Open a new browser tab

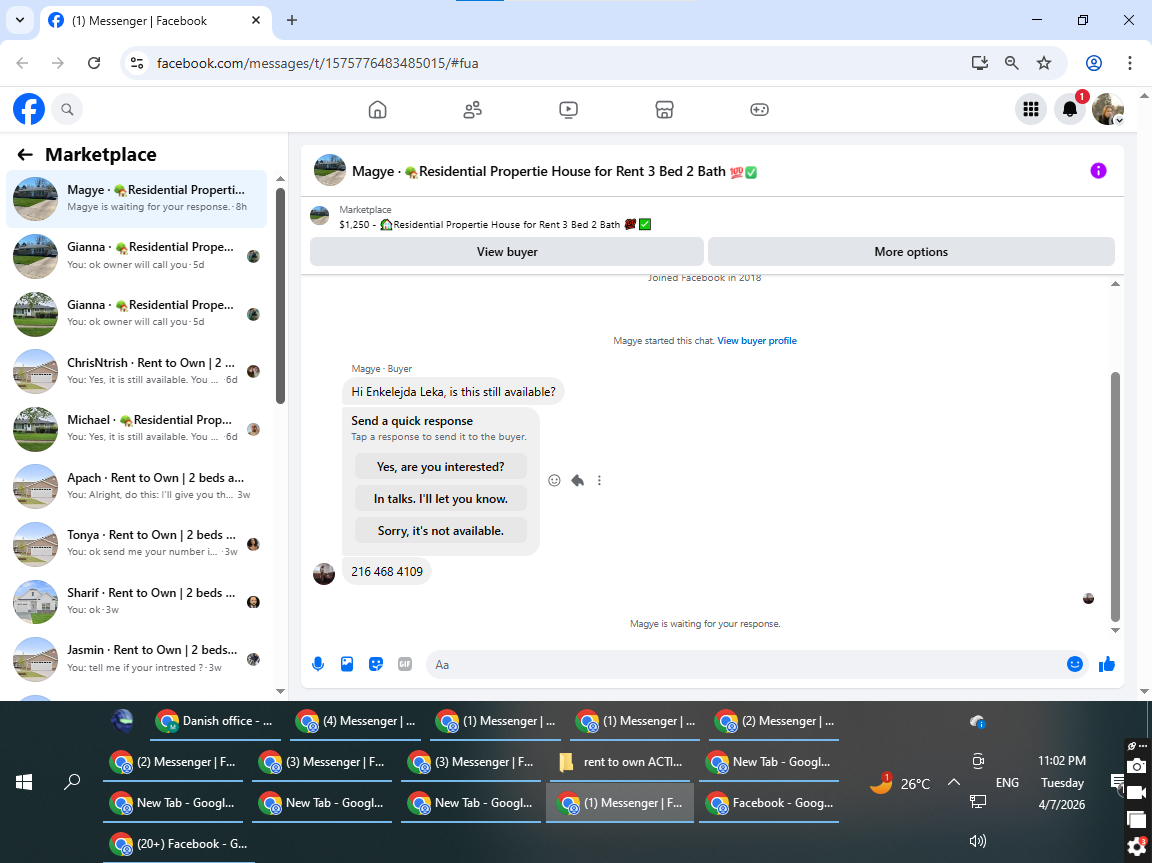point(292,21)
